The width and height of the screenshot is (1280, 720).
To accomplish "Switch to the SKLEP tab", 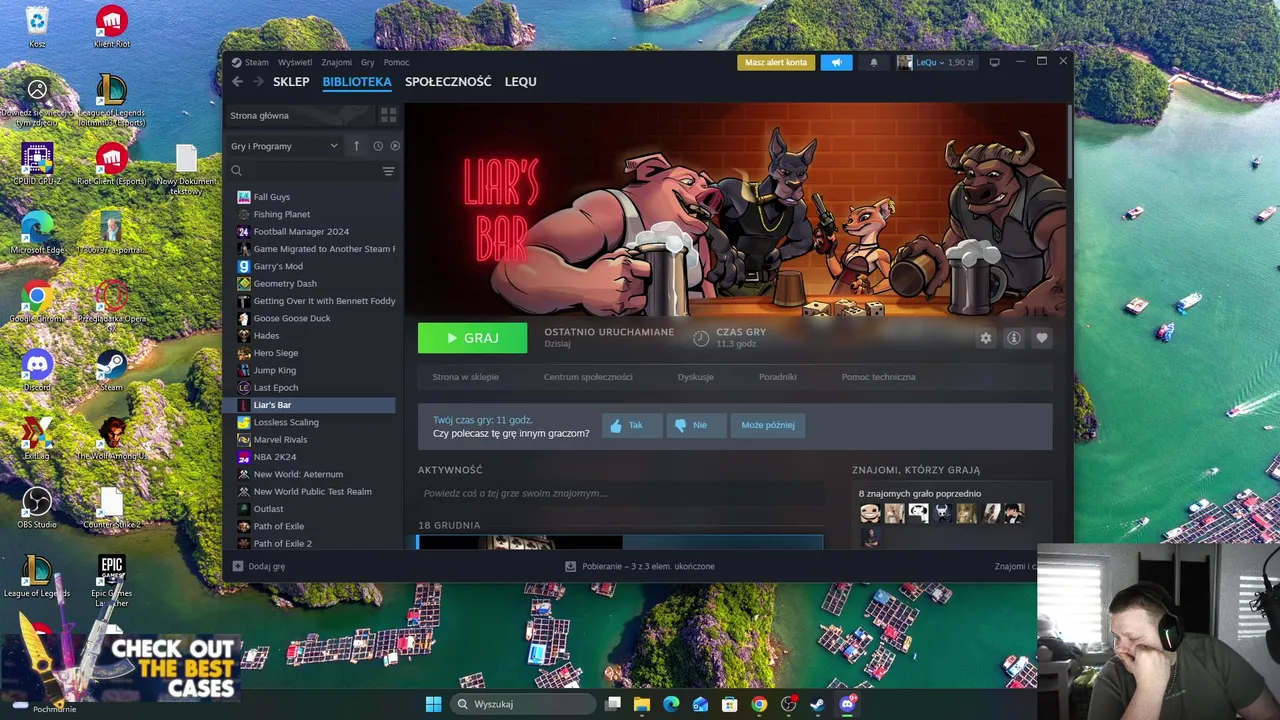I will tap(291, 82).
